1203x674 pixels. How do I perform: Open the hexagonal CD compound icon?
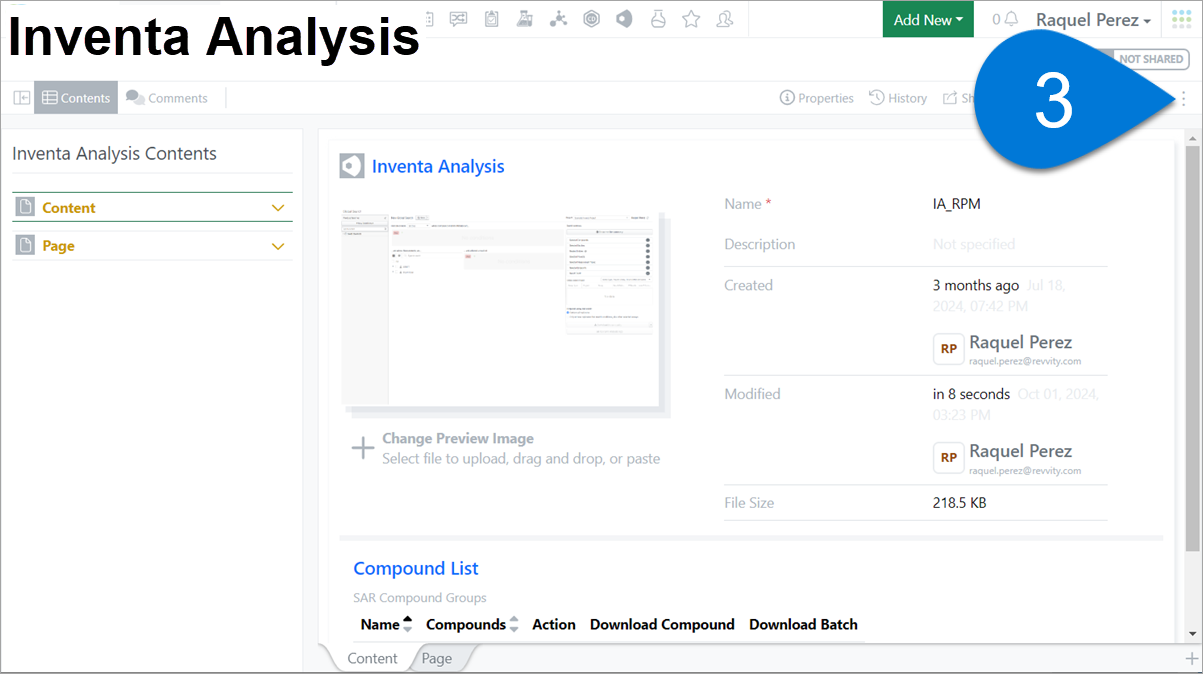click(591, 18)
